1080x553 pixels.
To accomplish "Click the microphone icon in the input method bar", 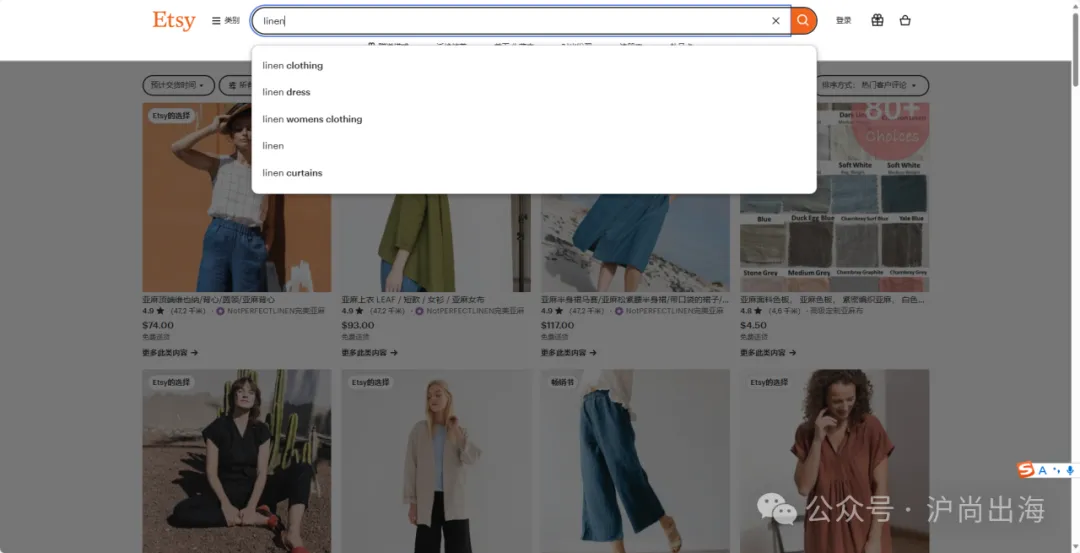I will [x=1070, y=470].
